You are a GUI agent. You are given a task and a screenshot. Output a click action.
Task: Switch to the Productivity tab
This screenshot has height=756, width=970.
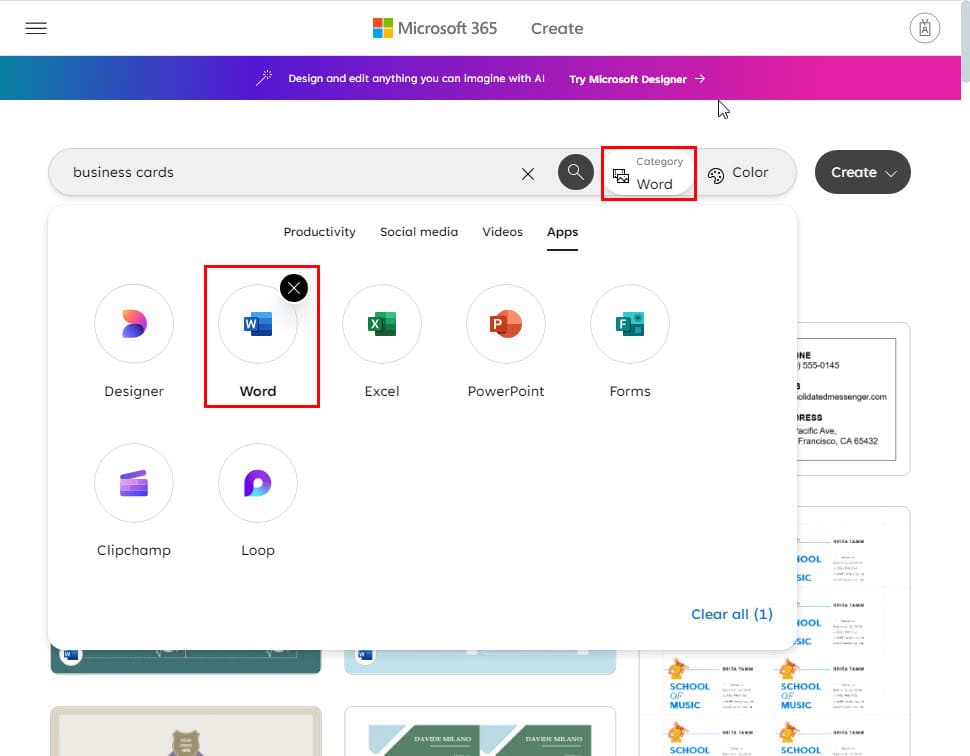pyautogui.click(x=319, y=232)
